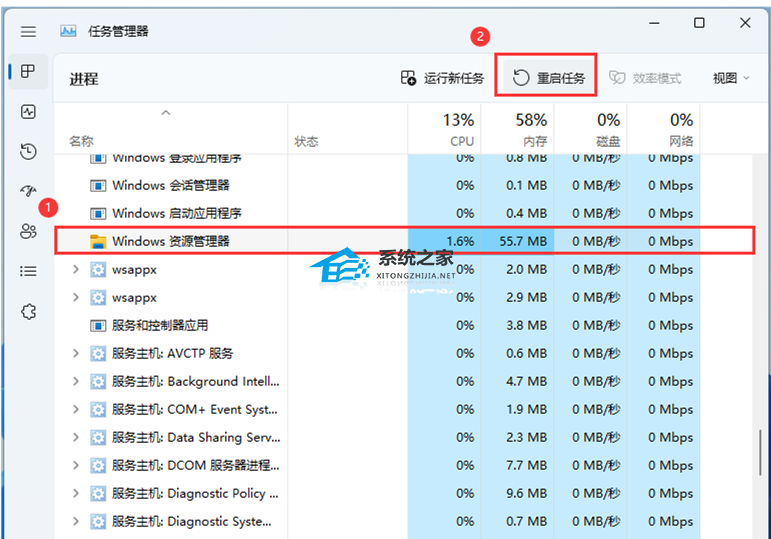Click the Windows 会话管理器 process icon
Image resolution: width=771 pixels, height=539 pixels.
coord(98,185)
